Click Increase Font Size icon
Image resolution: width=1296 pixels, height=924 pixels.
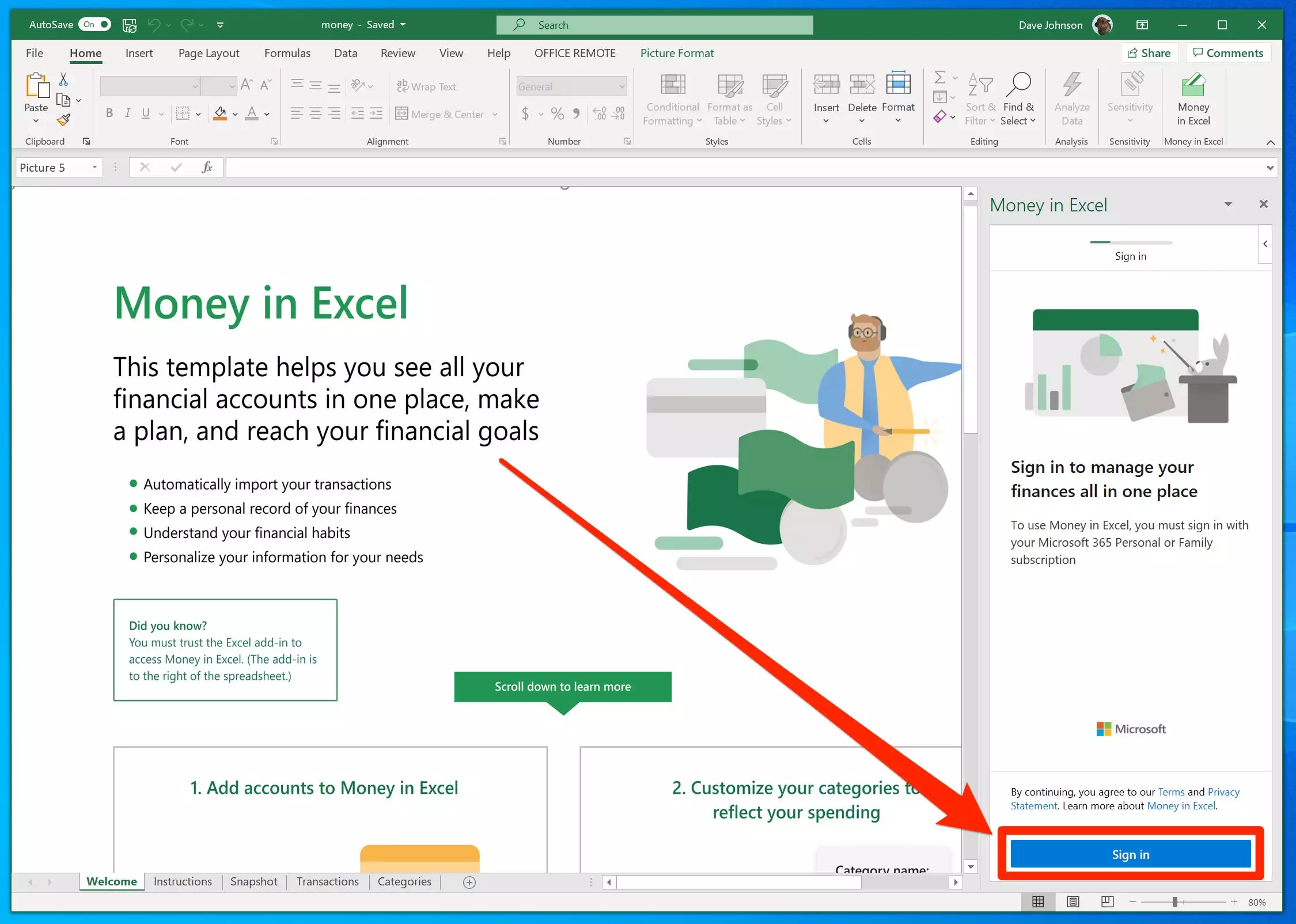(x=247, y=85)
